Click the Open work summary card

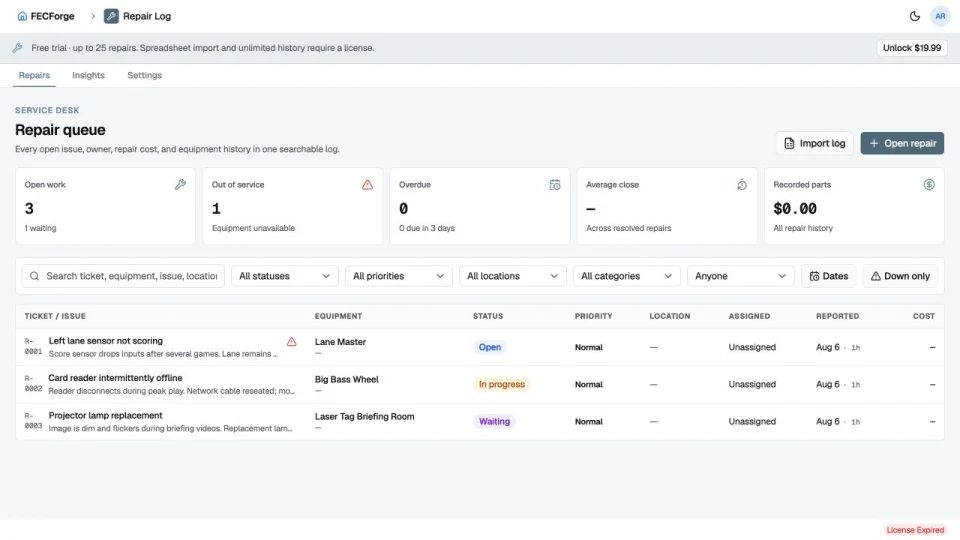[105, 206]
